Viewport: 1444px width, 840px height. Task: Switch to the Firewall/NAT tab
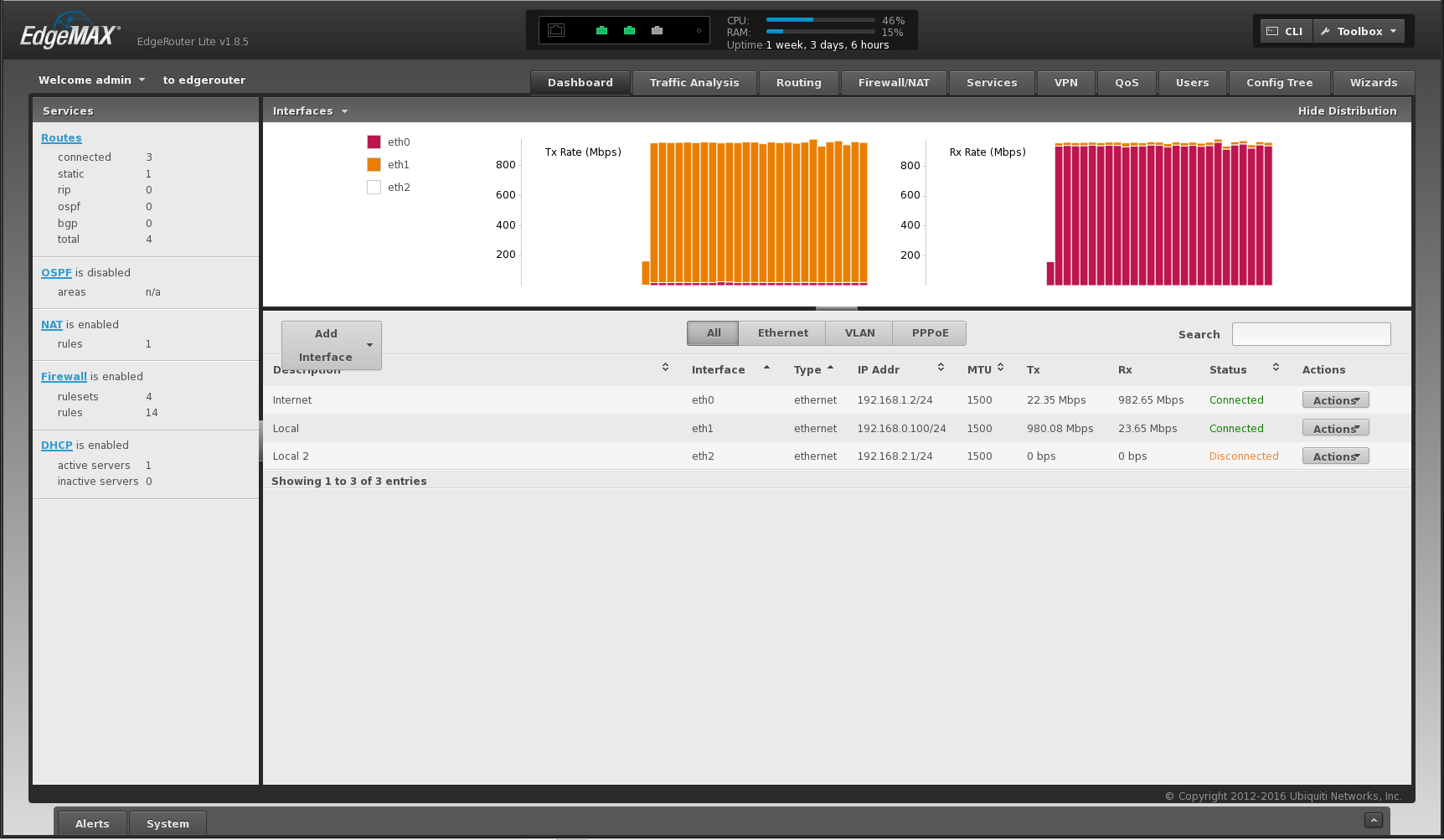[893, 83]
